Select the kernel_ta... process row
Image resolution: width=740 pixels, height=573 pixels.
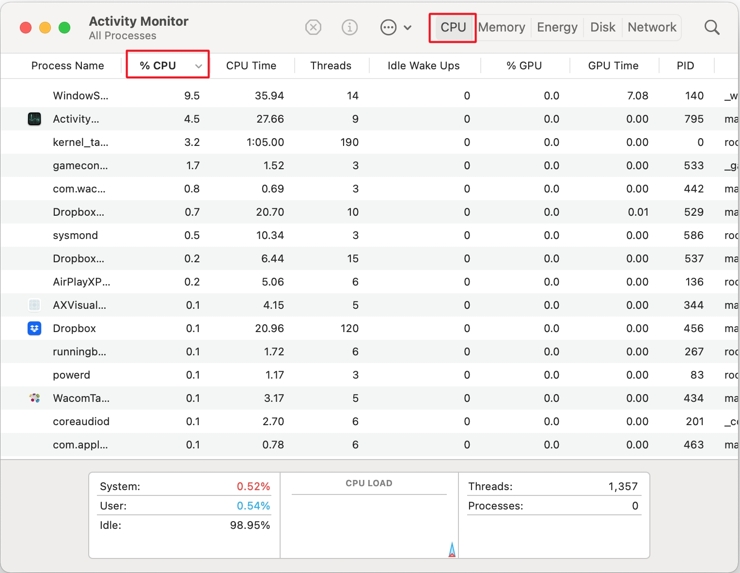click(370, 142)
